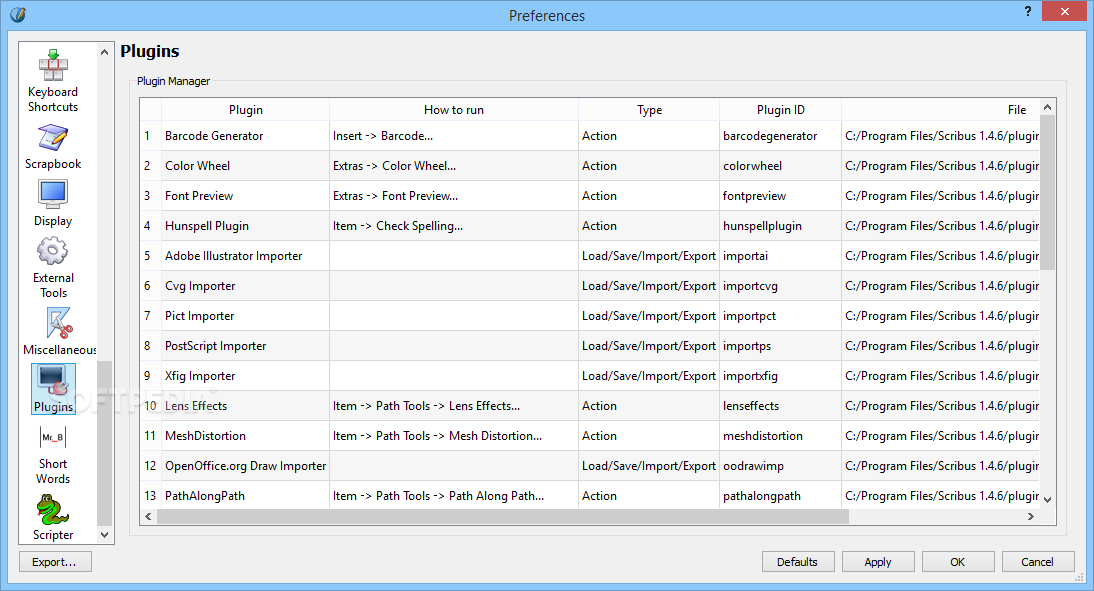
Task: Select the Plugins preferences section
Action: click(53, 389)
